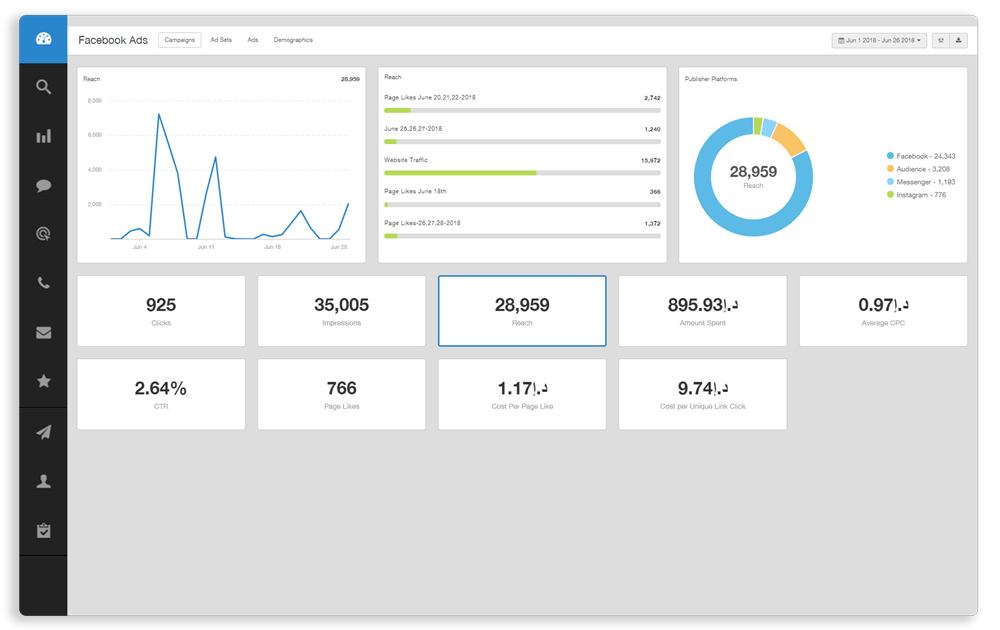This screenshot has height=630, width=1000.
Task: Click the donut chart center 28,959 value
Action: tap(753, 172)
